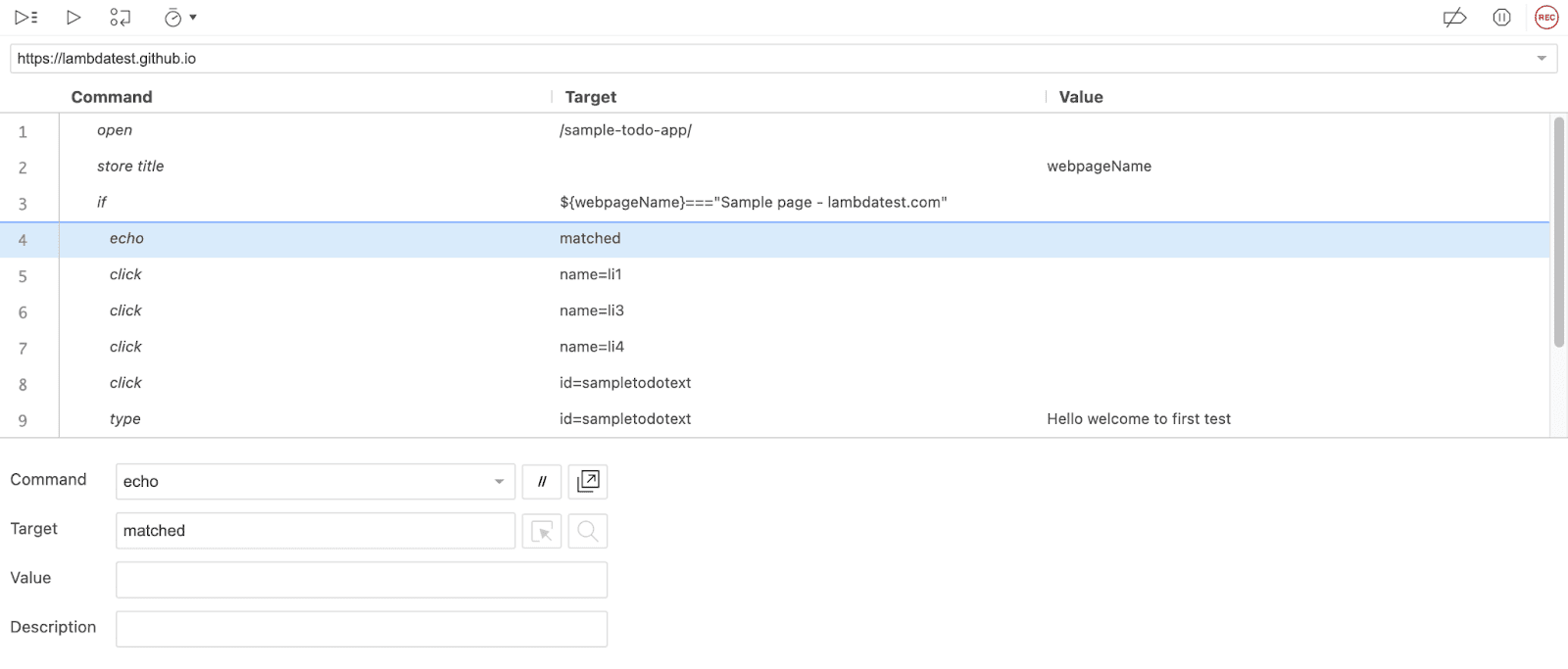Screen dimensions: 1568x669
Task: Select click command targeting name=li3
Action: (125, 311)
